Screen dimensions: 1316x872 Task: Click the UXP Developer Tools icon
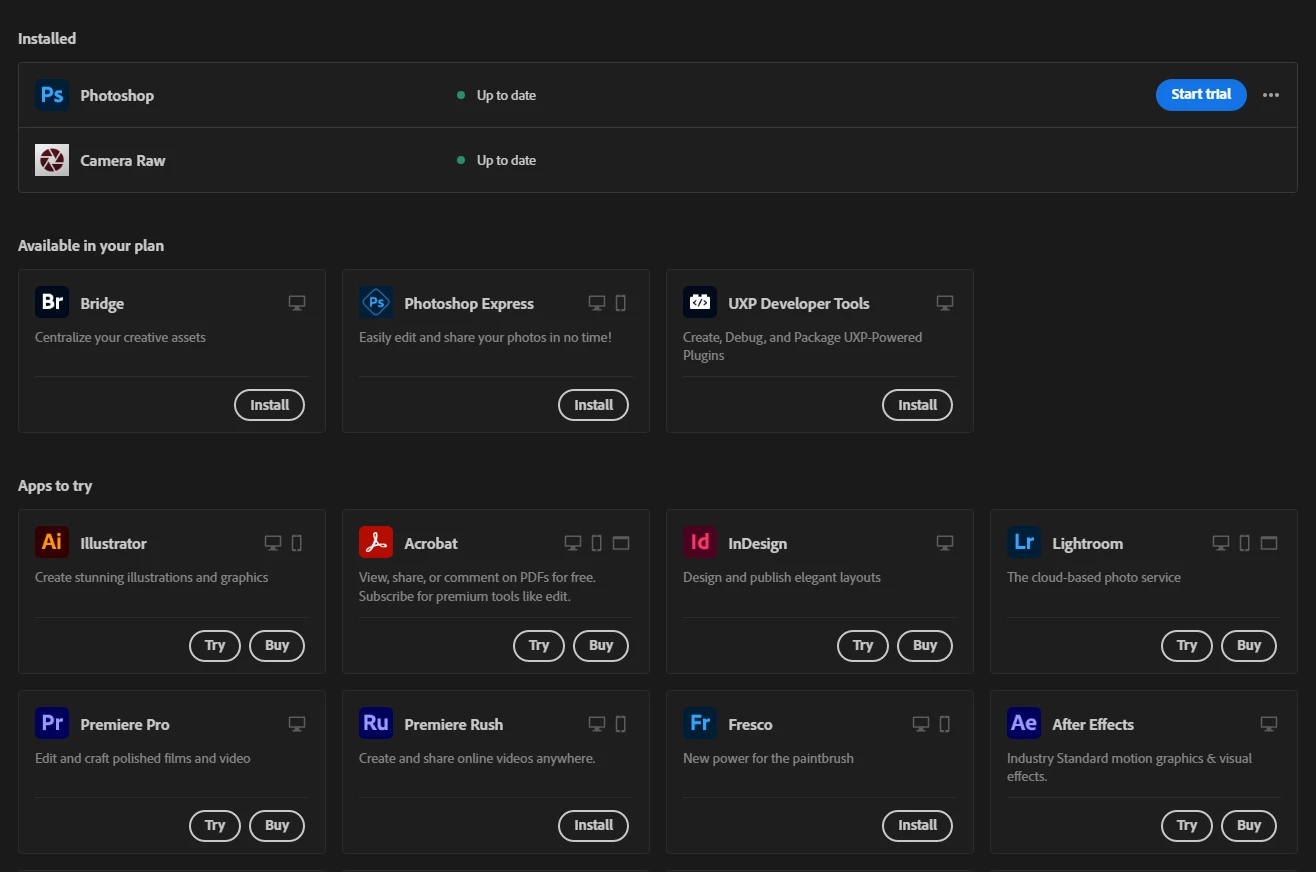(x=700, y=302)
